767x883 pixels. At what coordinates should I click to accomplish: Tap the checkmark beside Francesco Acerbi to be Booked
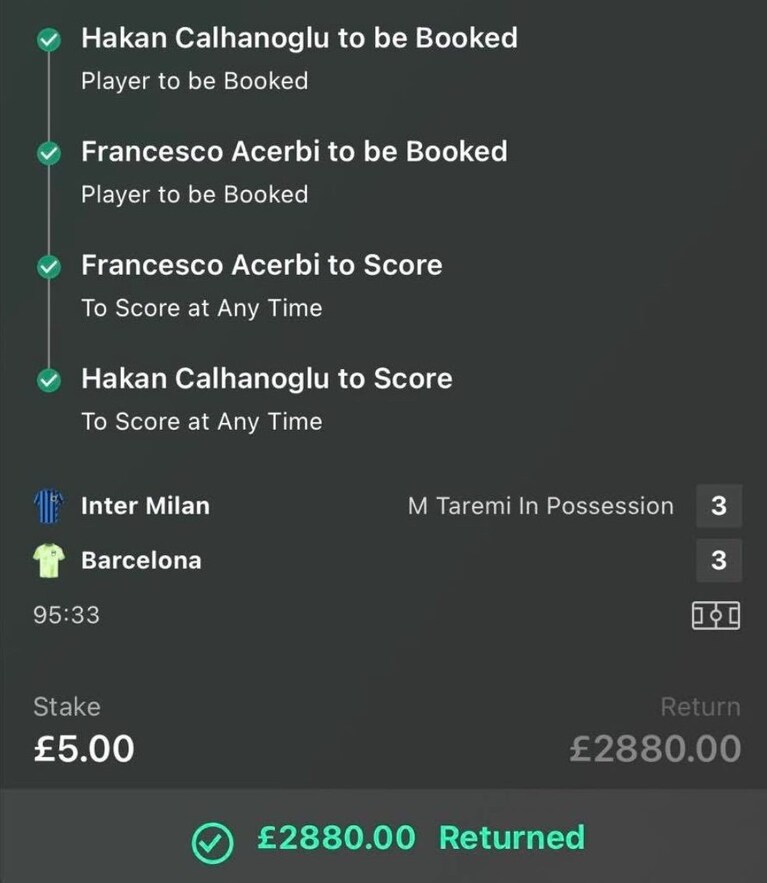point(49,153)
